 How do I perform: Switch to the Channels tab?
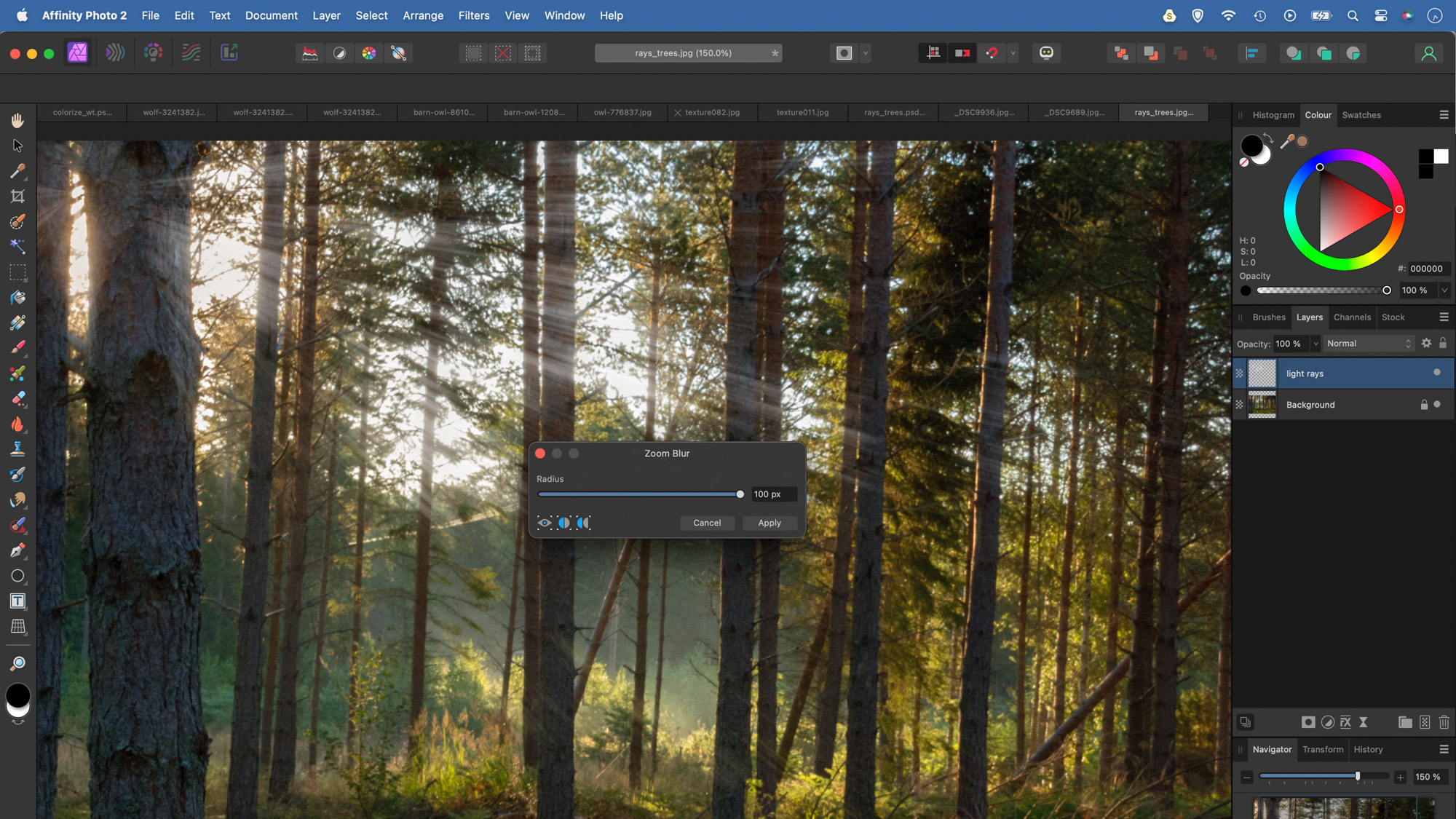(x=1352, y=317)
